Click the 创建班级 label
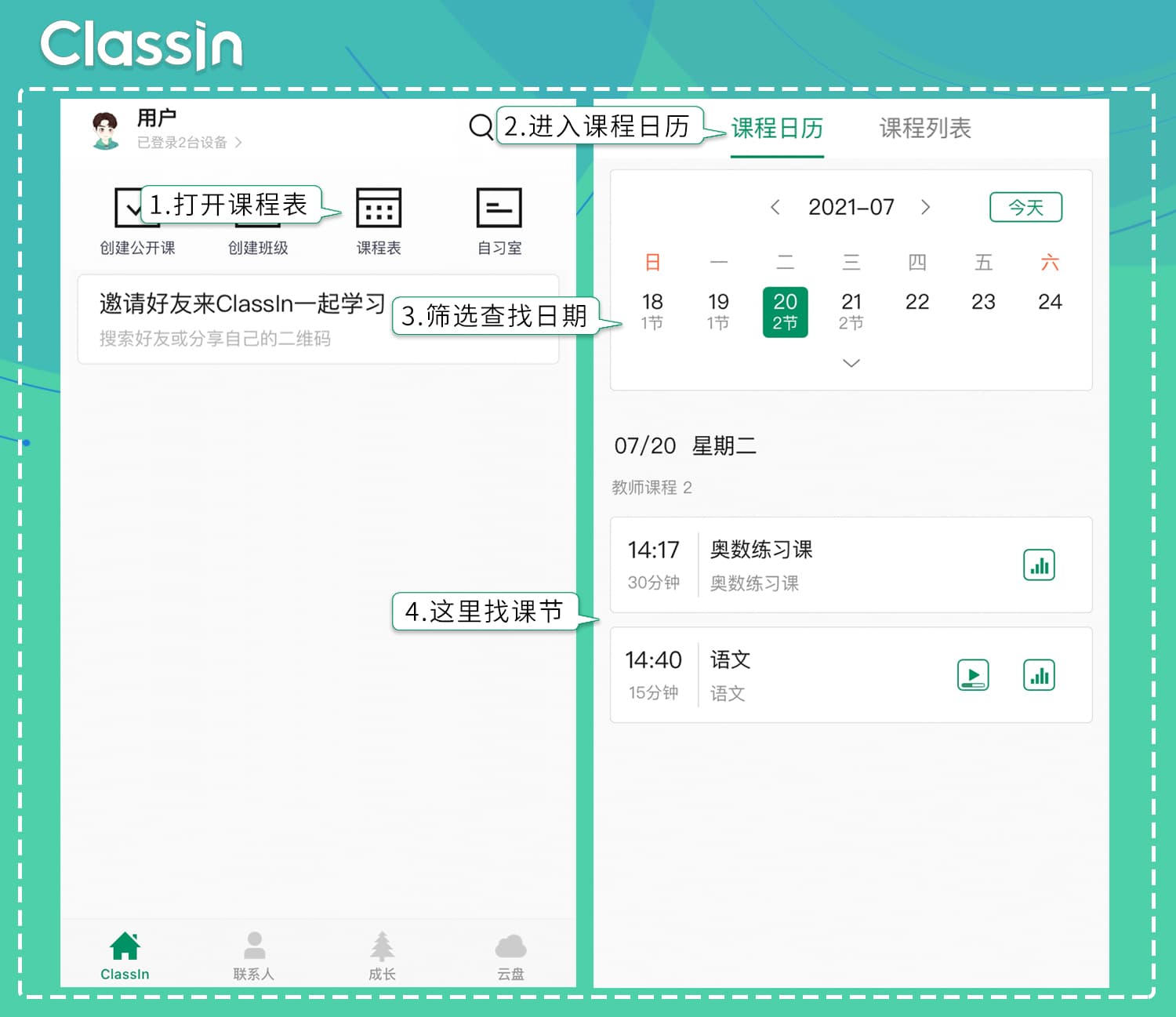This screenshot has width=1176, height=1017. (258, 248)
